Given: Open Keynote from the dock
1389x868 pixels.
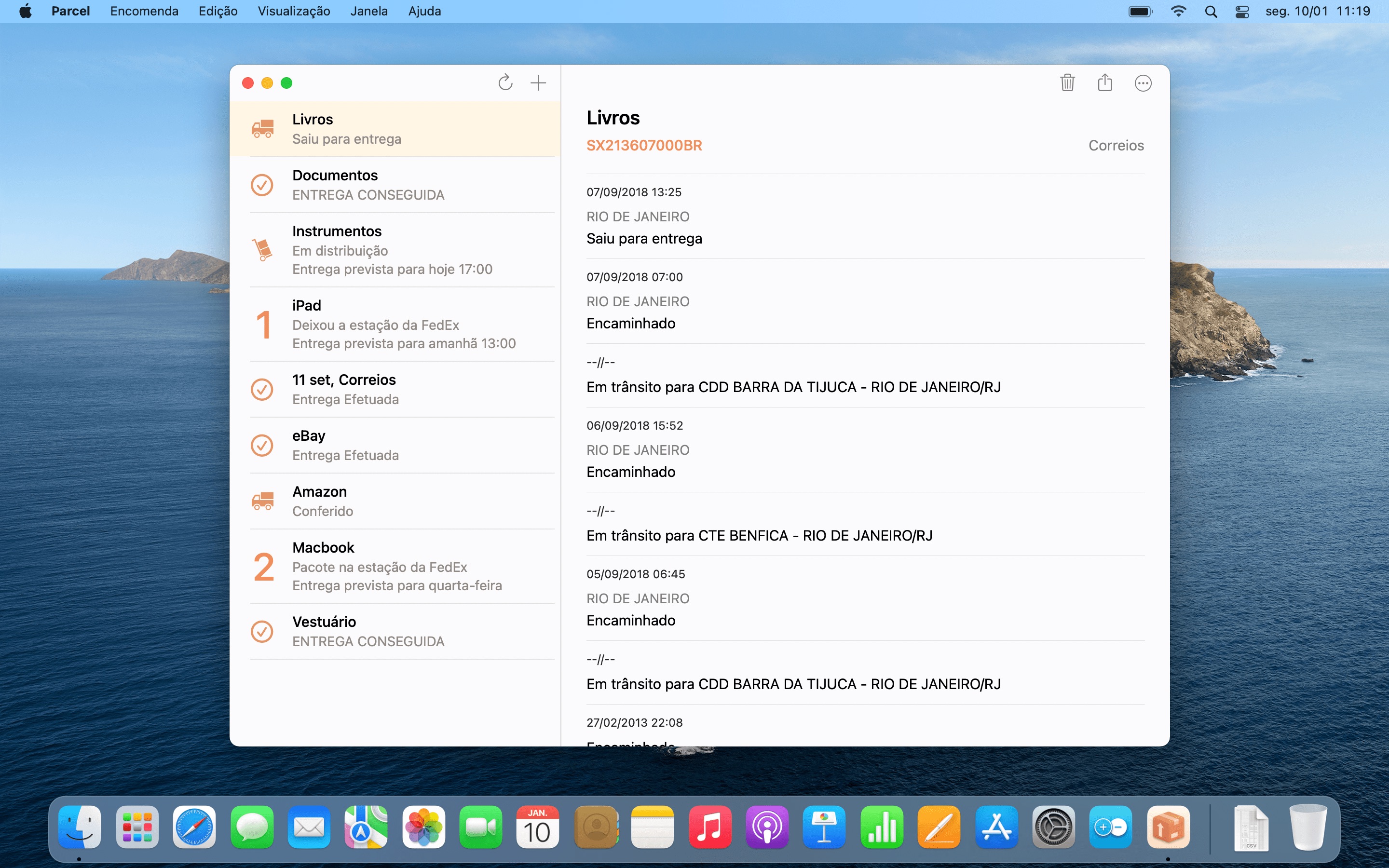Looking at the screenshot, I should [824, 827].
